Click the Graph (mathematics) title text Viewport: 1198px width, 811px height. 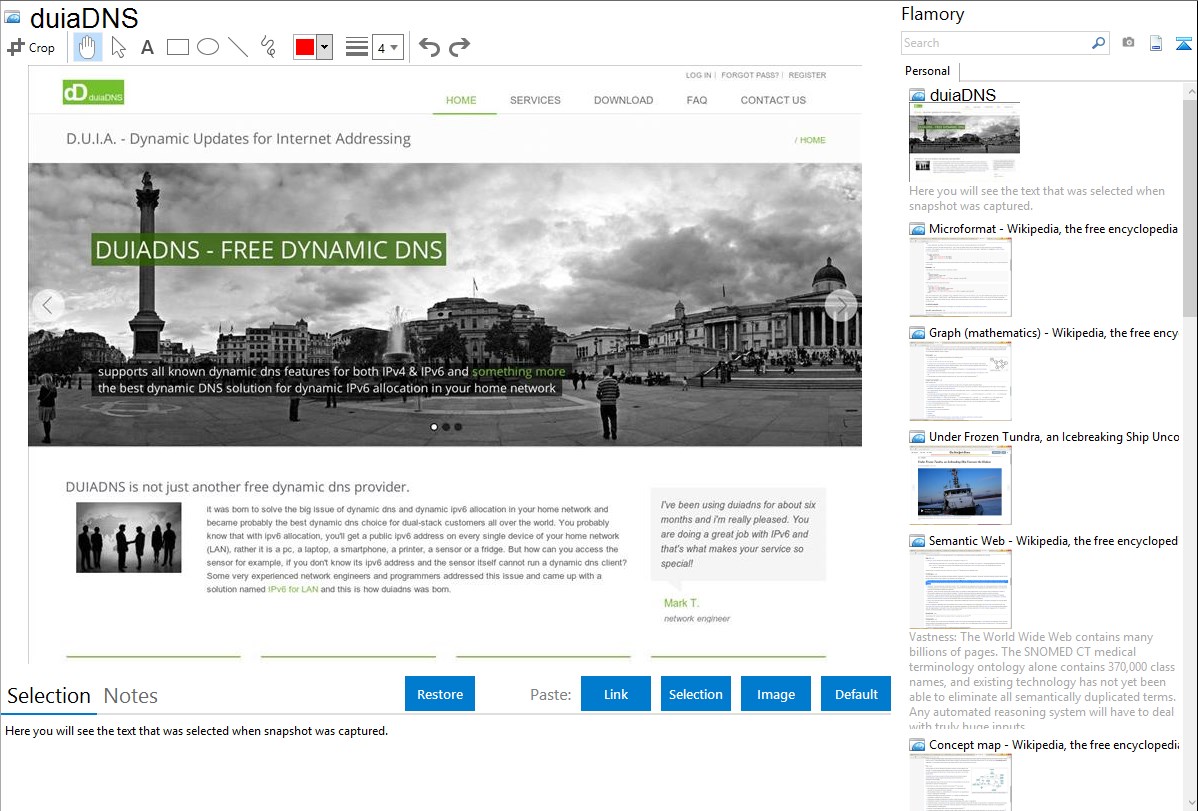(x=1053, y=333)
